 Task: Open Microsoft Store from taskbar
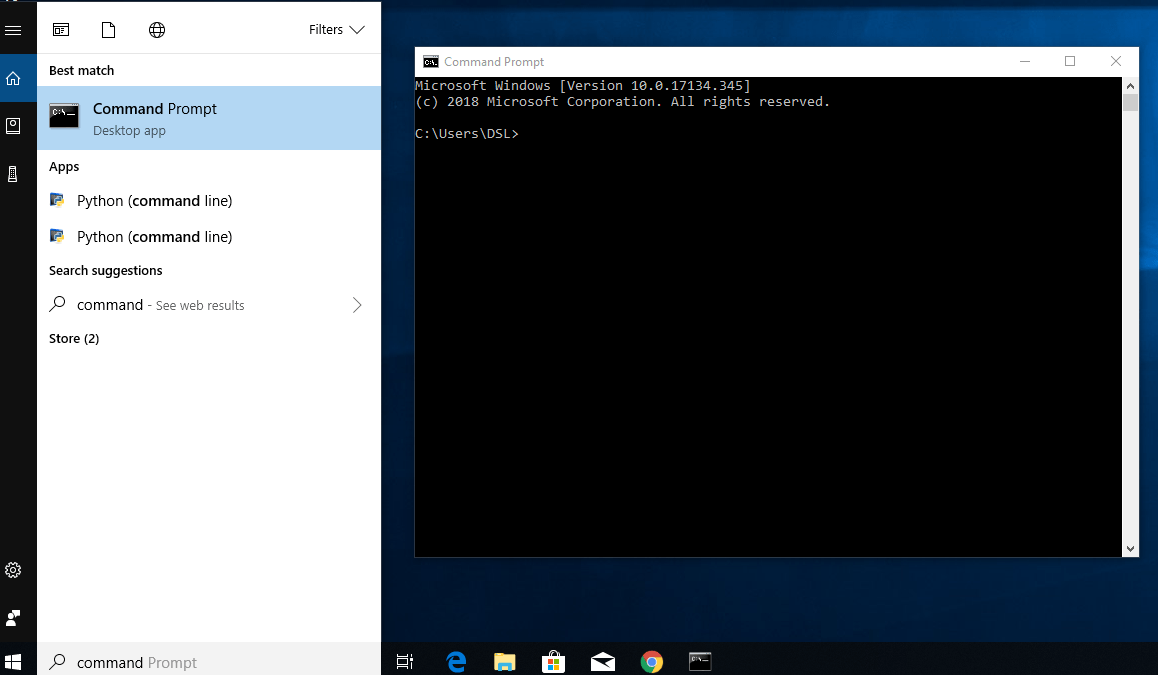point(553,662)
